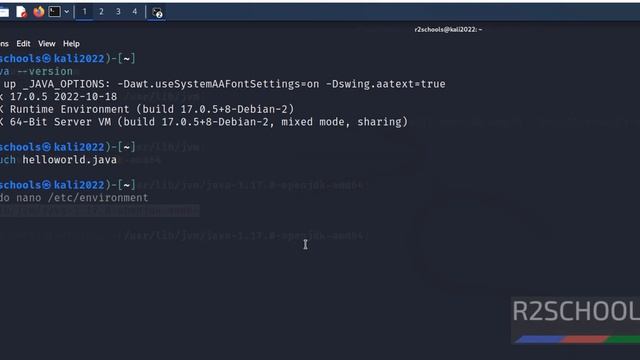Click 'mixed mode, sharing)' output text
Viewport: 640px width, 360px height.
[344, 122]
